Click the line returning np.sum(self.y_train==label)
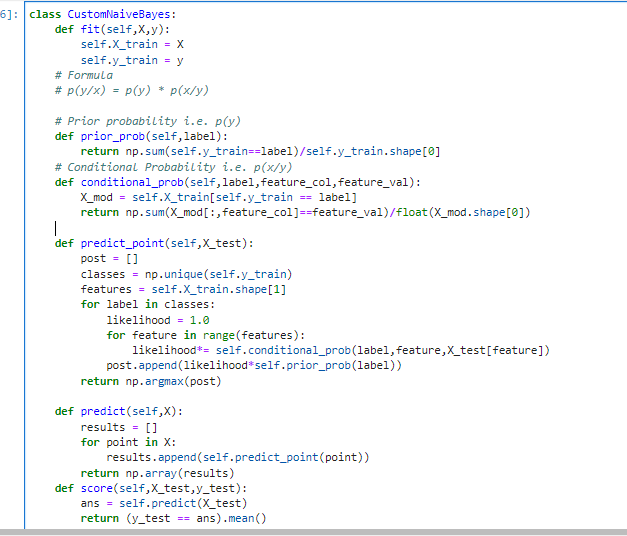 tap(260, 152)
